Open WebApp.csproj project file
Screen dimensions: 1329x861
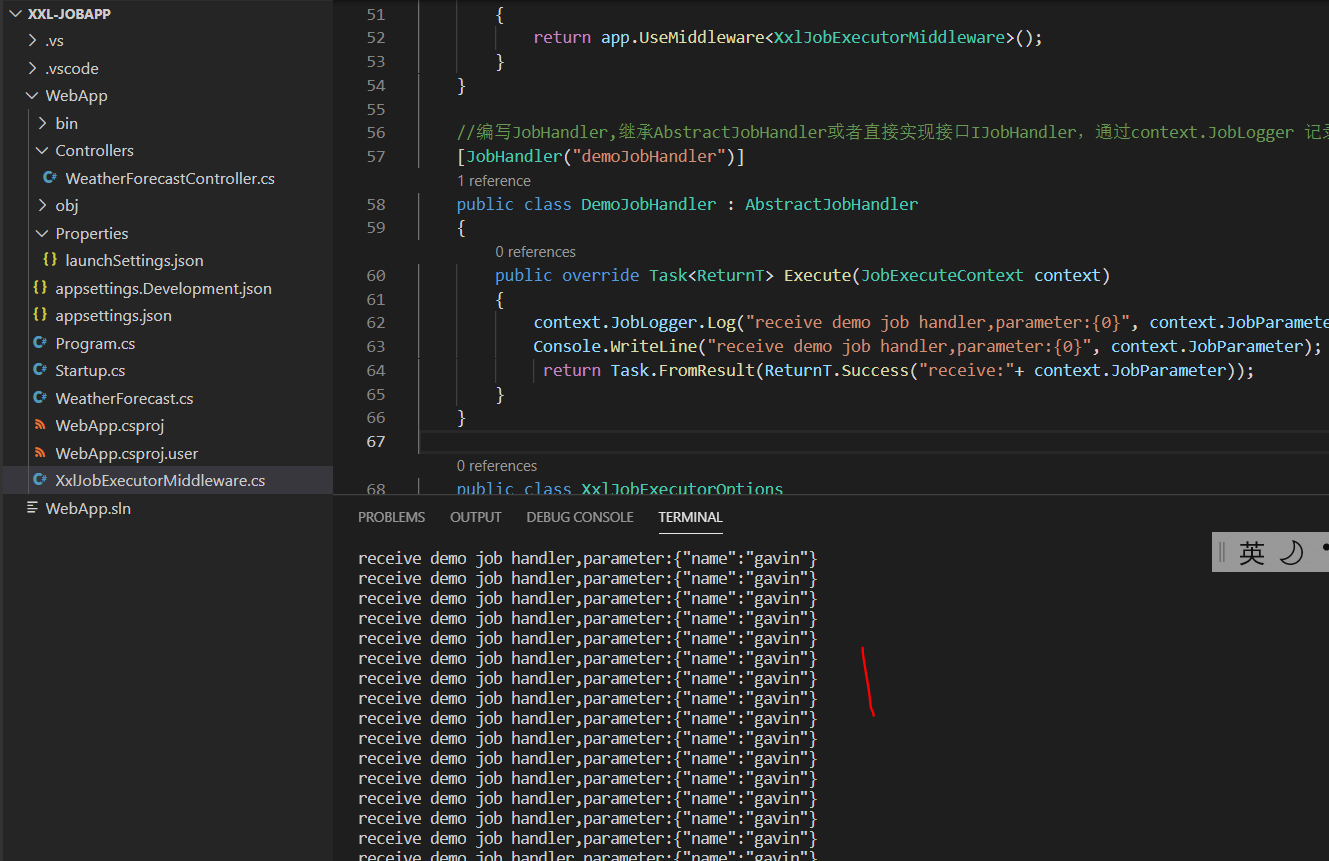(x=109, y=426)
